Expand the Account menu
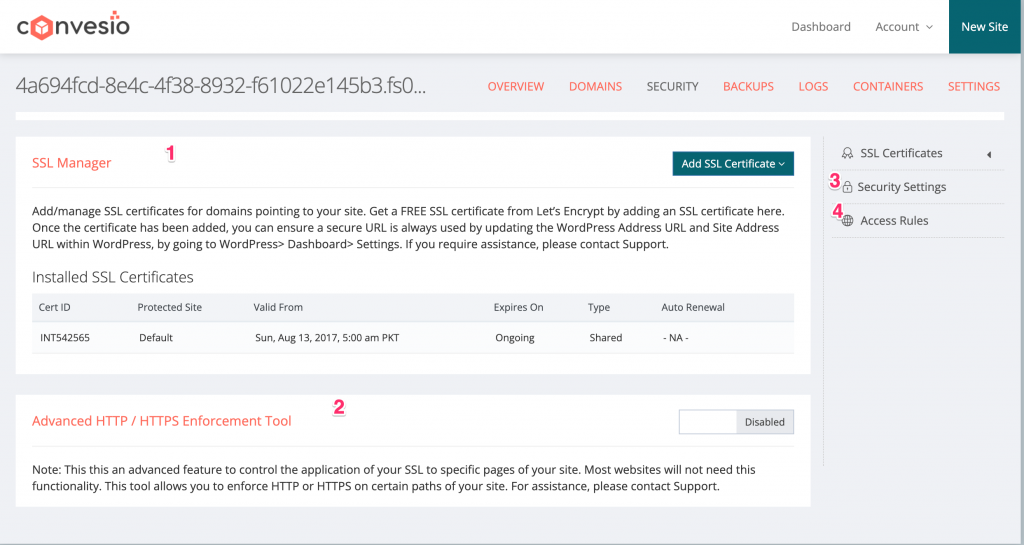 [904, 27]
